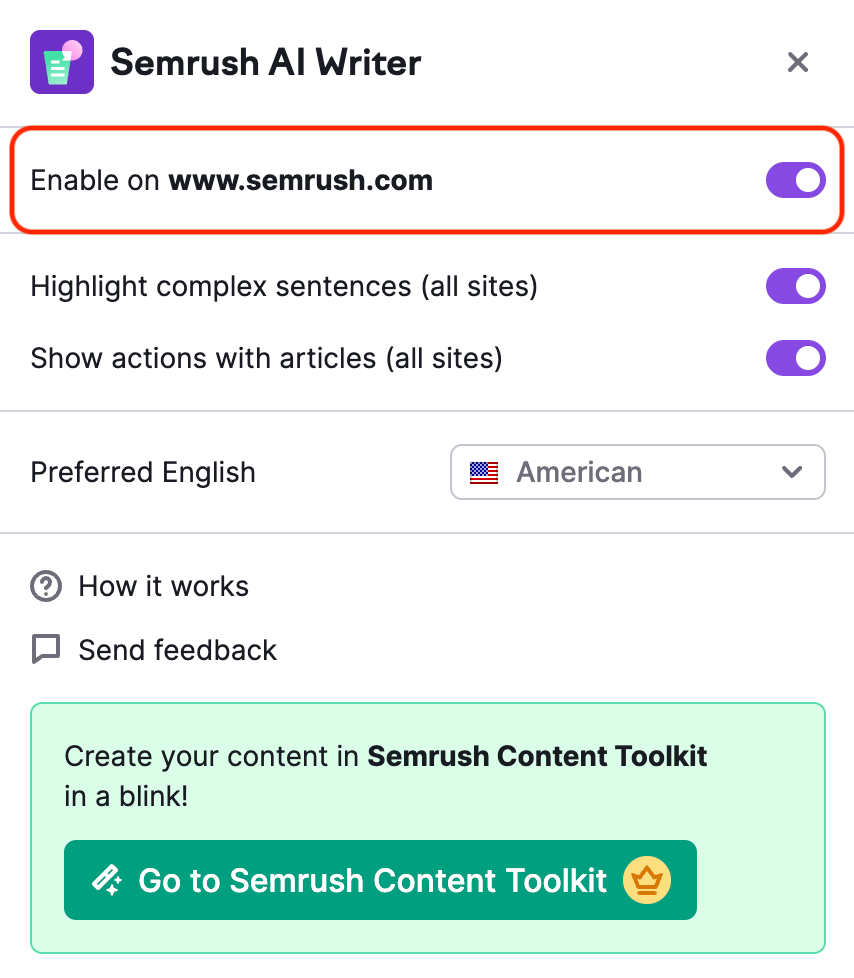Click the question mark icon beside How it works

point(46,586)
